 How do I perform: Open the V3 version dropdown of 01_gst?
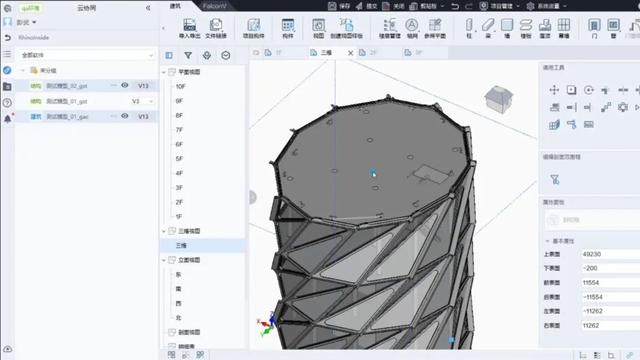[142, 101]
